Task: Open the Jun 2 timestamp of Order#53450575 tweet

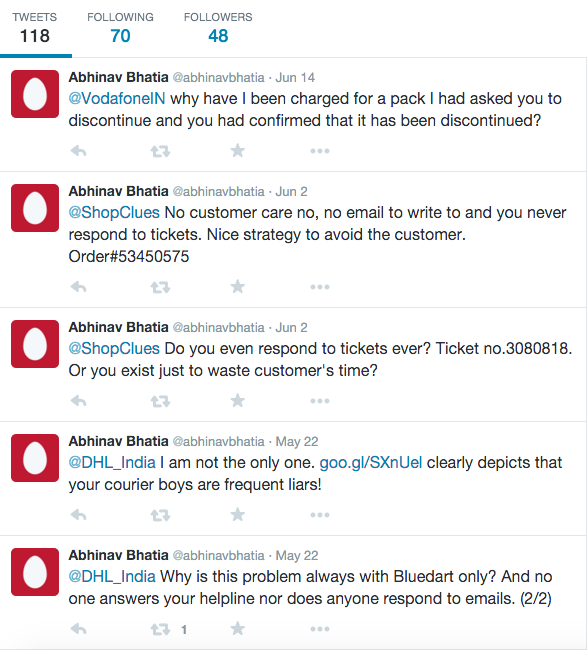Action: click(x=291, y=192)
